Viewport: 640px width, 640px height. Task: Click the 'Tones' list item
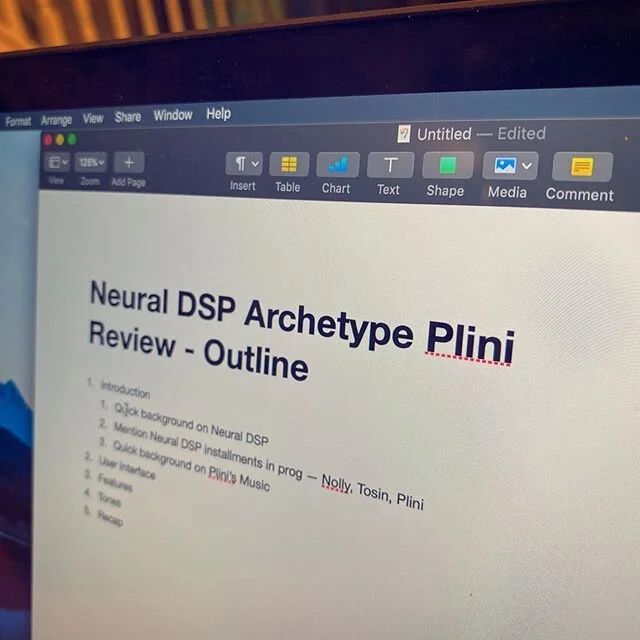(109, 498)
